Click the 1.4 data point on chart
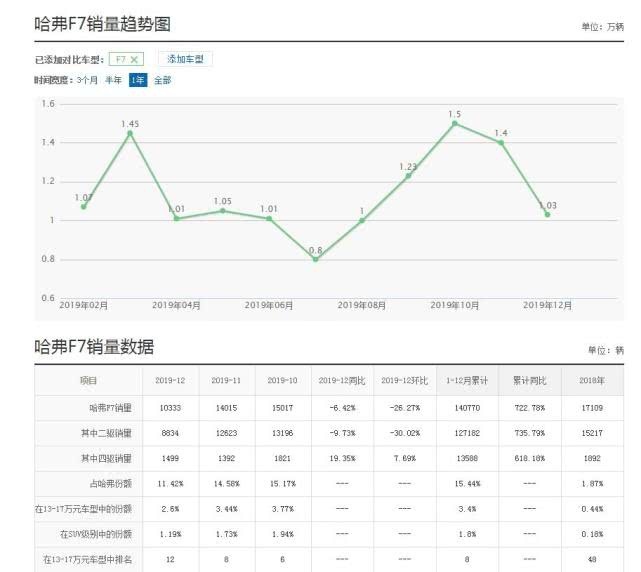 coord(501,143)
